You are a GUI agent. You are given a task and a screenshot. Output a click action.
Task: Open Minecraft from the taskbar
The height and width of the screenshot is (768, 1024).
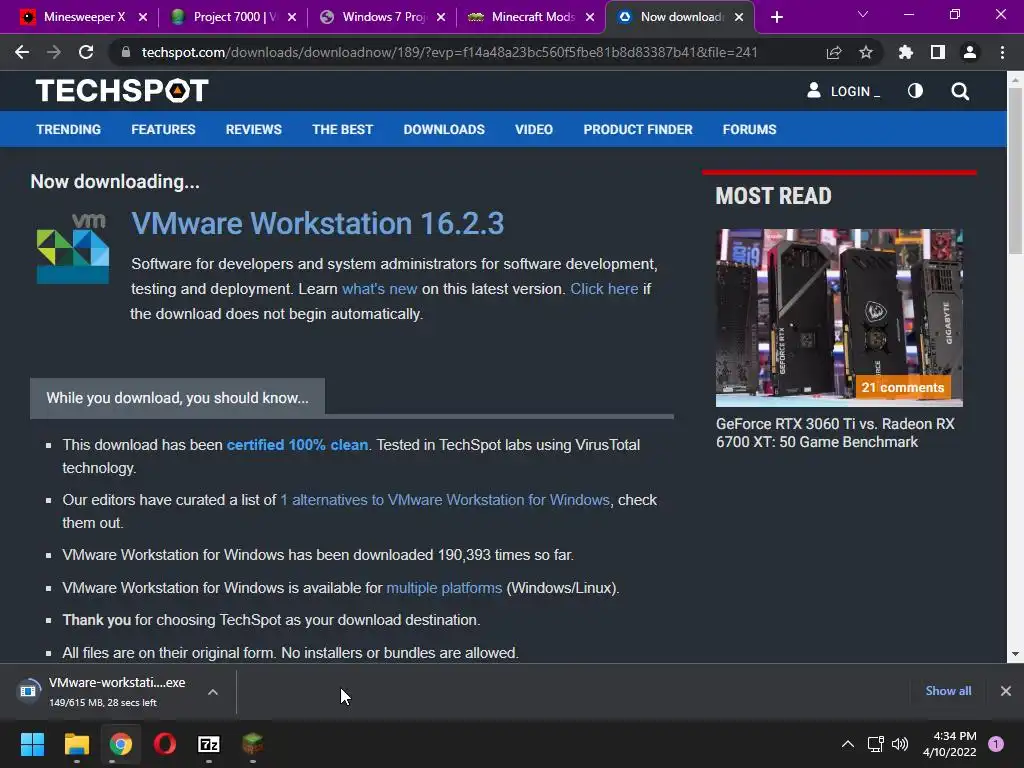tap(253, 744)
